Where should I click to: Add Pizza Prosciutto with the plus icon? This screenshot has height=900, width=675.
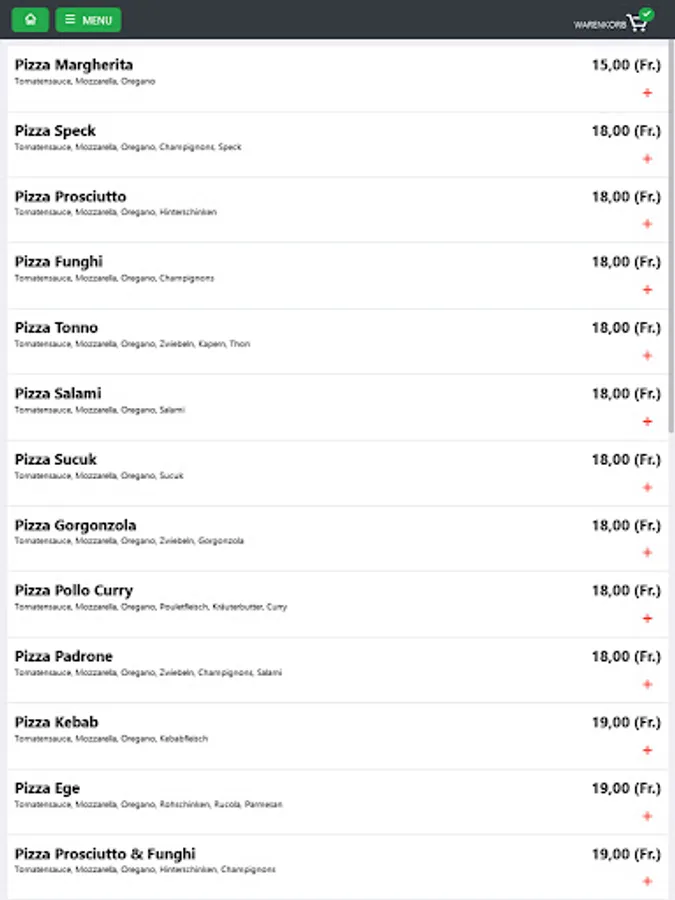pos(647,224)
